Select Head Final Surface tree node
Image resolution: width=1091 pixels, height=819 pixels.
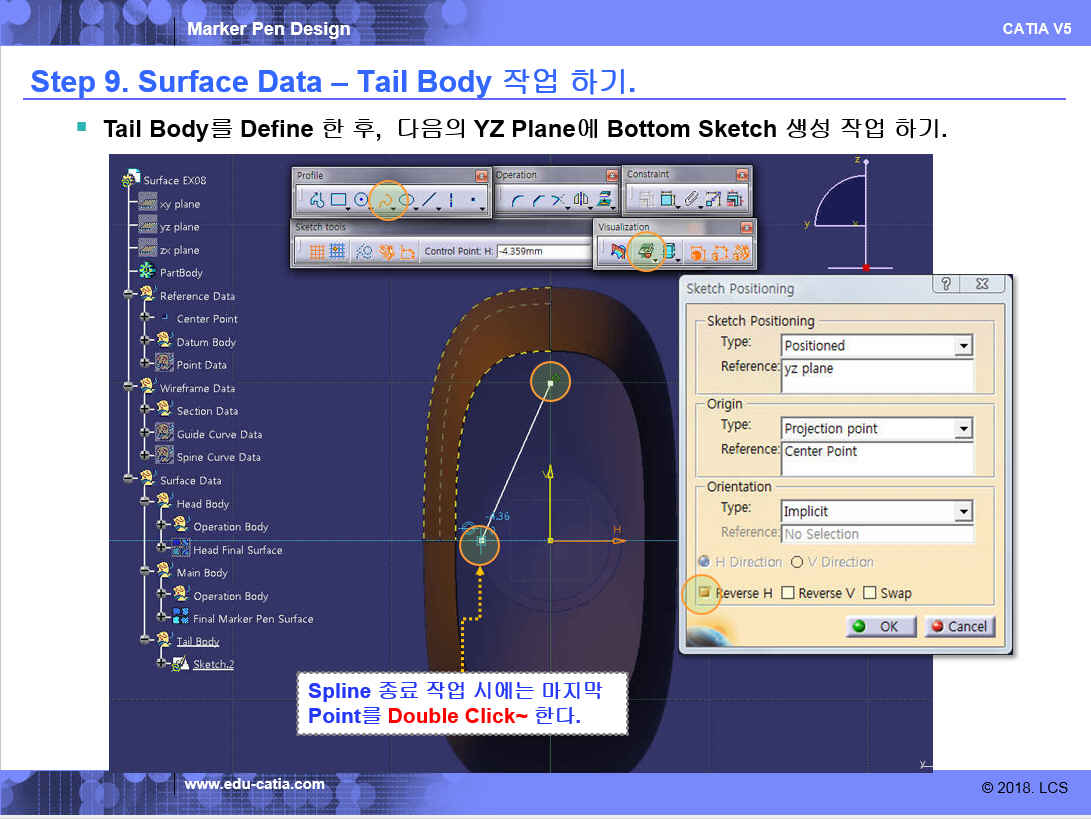237,550
